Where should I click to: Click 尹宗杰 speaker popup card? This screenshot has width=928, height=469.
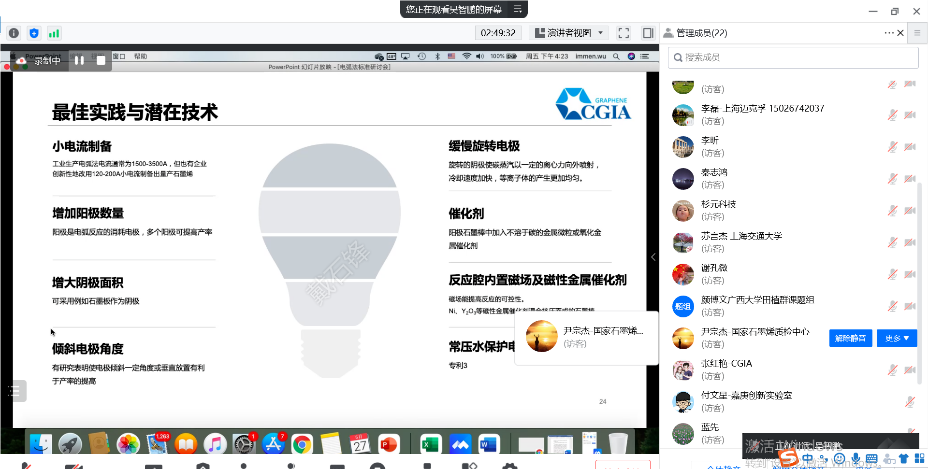[586, 337]
